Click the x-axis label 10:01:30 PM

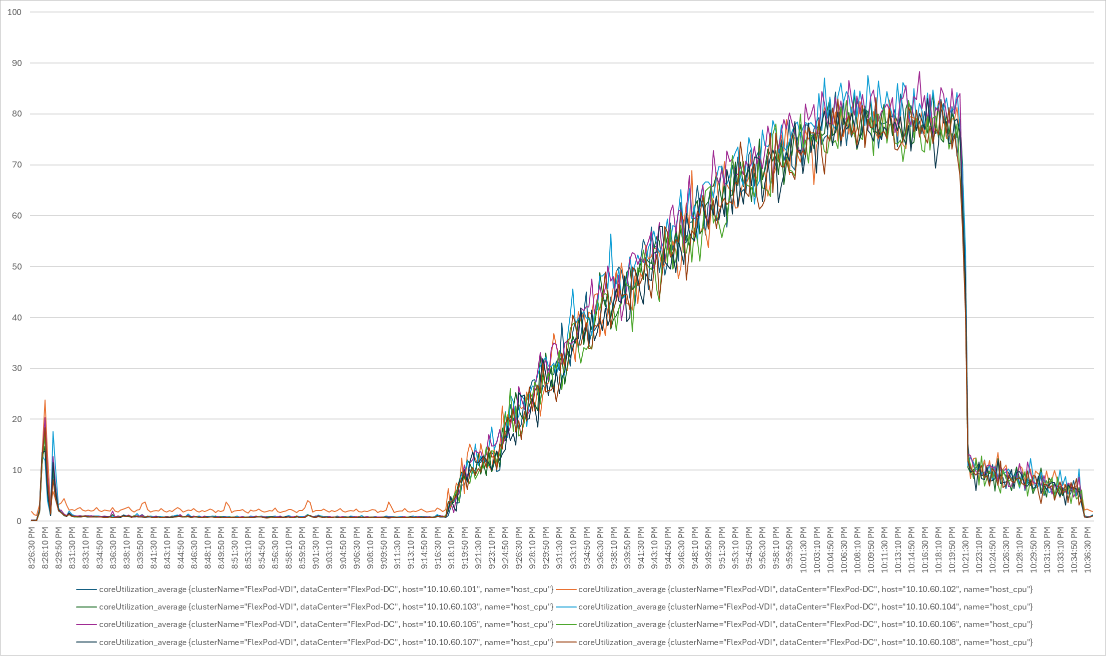[x=803, y=548]
